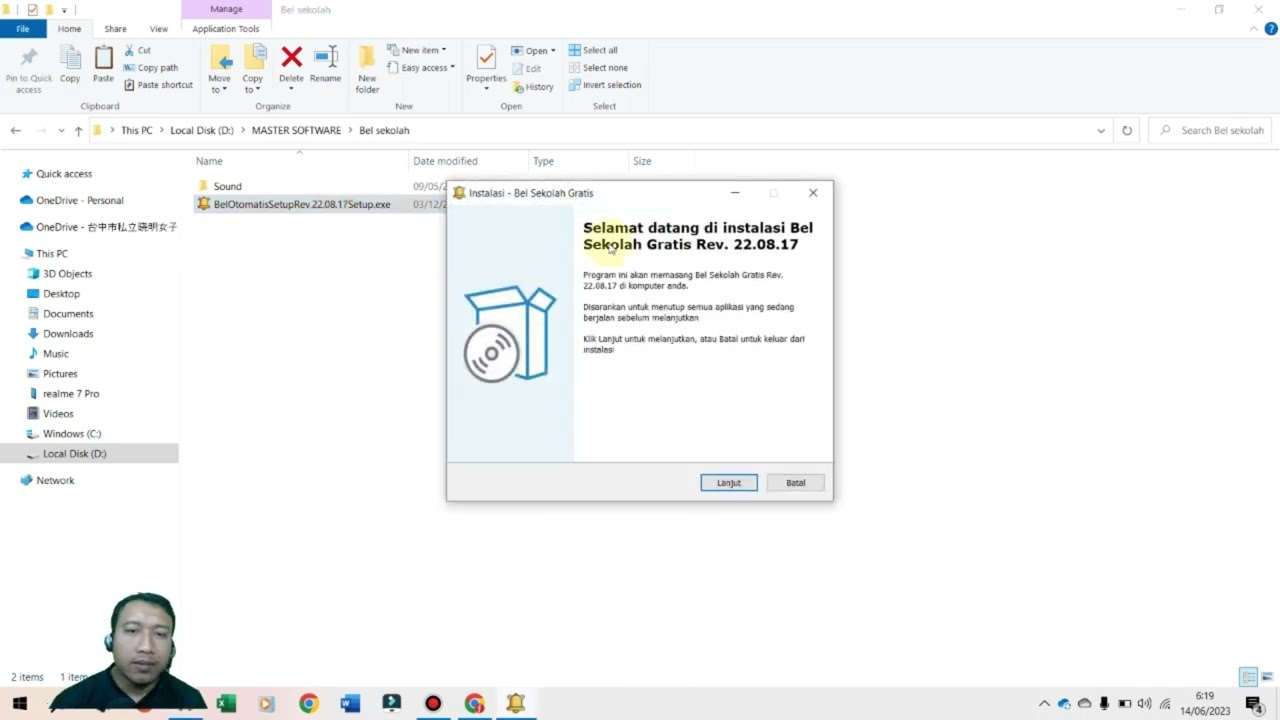Select This PC in navigation pane
The image size is (1280, 720).
tap(52, 254)
